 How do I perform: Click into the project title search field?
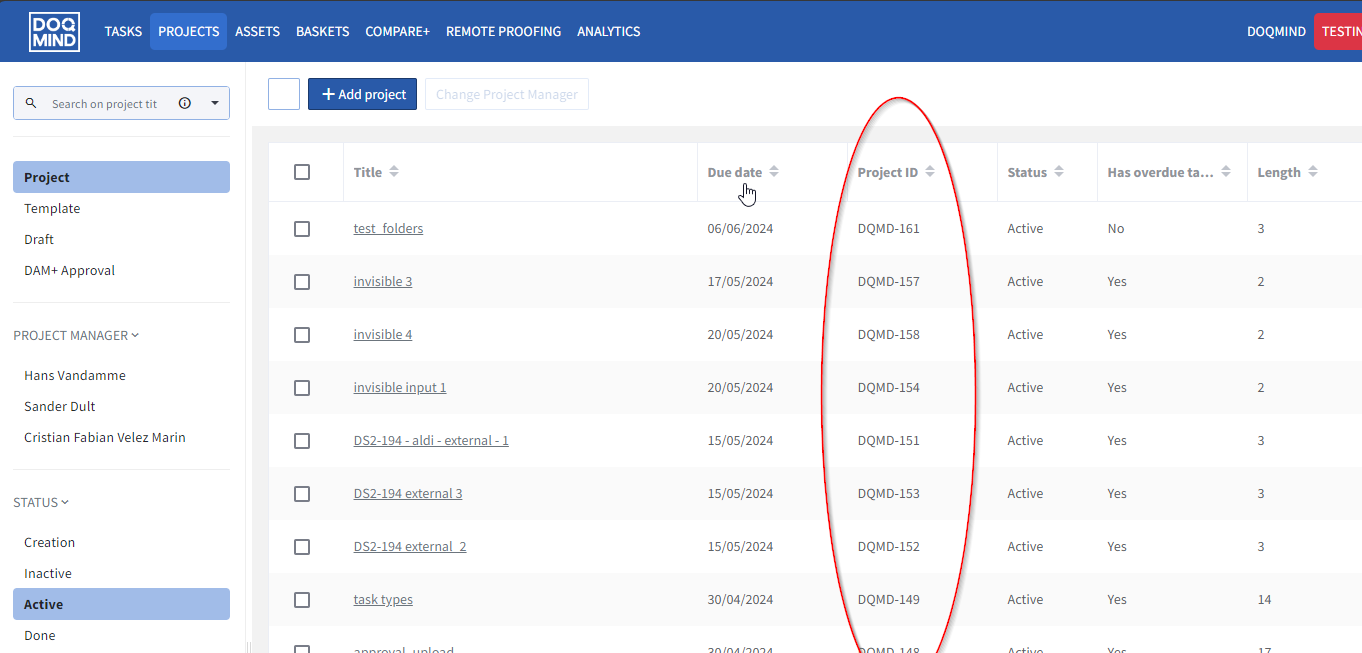point(105,103)
